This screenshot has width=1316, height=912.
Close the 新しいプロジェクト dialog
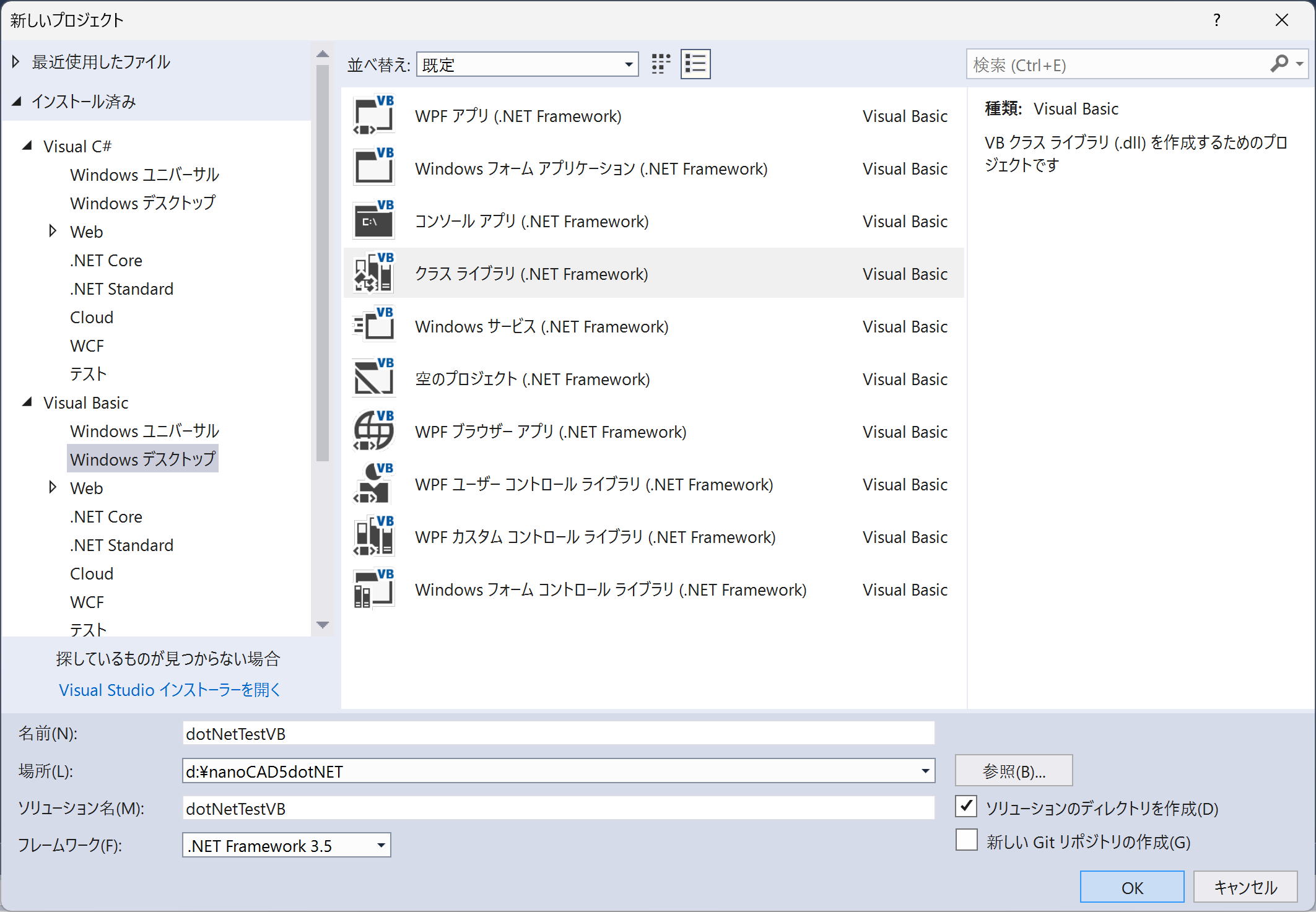coord(1282,20)
